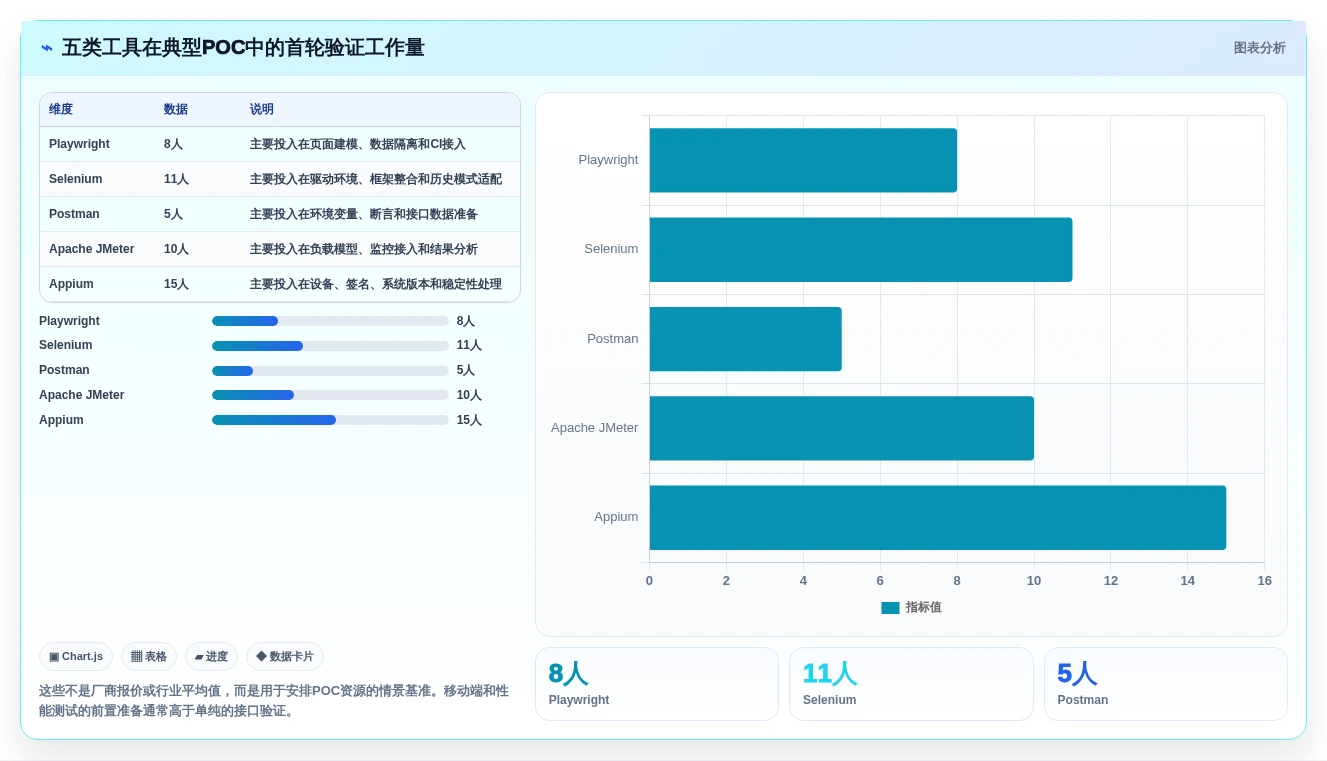1327x761 pixels.
Task: Click the Playwright progress list label
Action: point(69,321)
